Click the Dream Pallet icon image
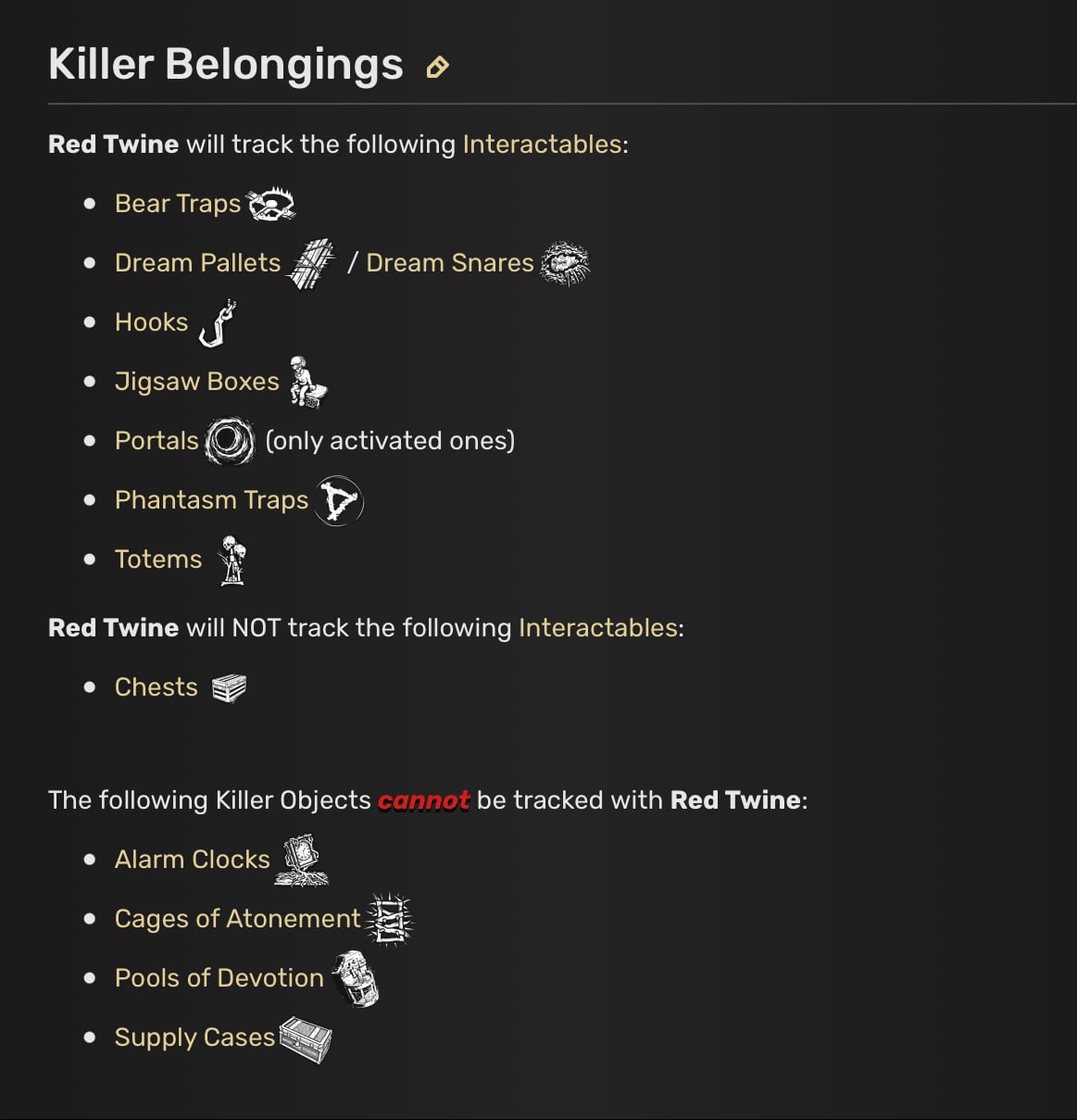This screenshot has height=1120, width=1077. 312,264
